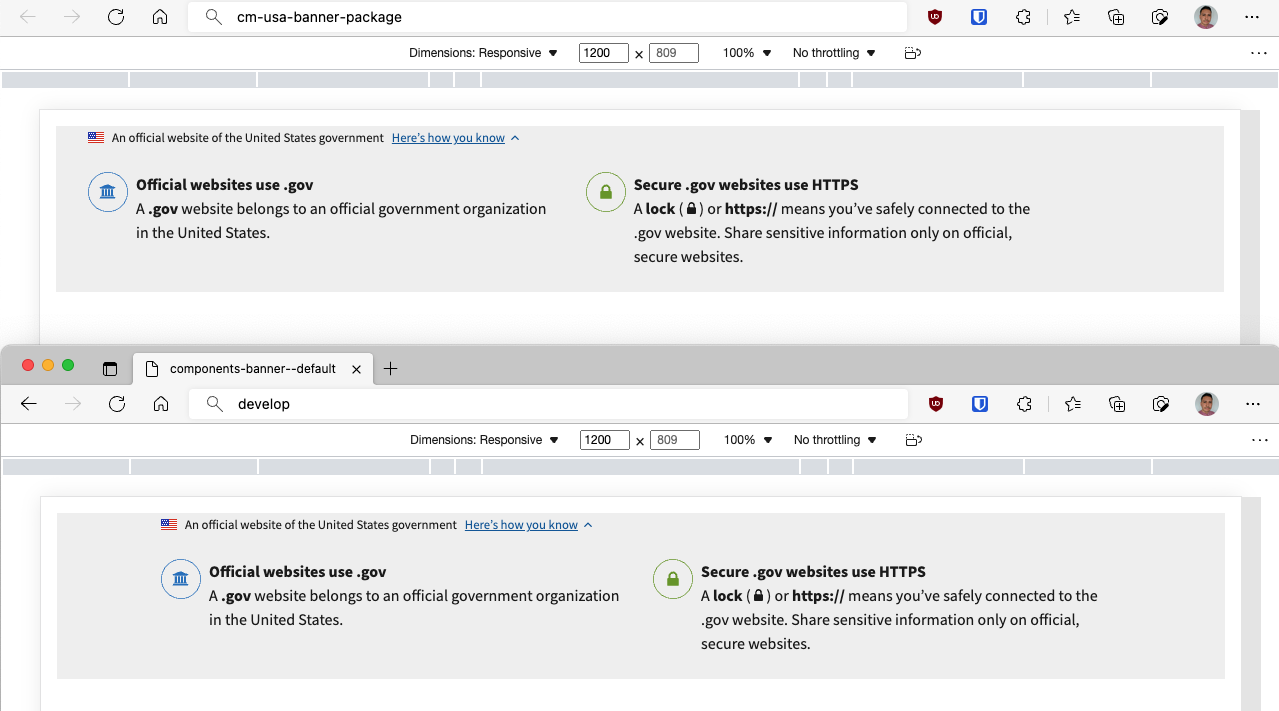Open device toolbar more options in front window

click(x=1259, y=440)
